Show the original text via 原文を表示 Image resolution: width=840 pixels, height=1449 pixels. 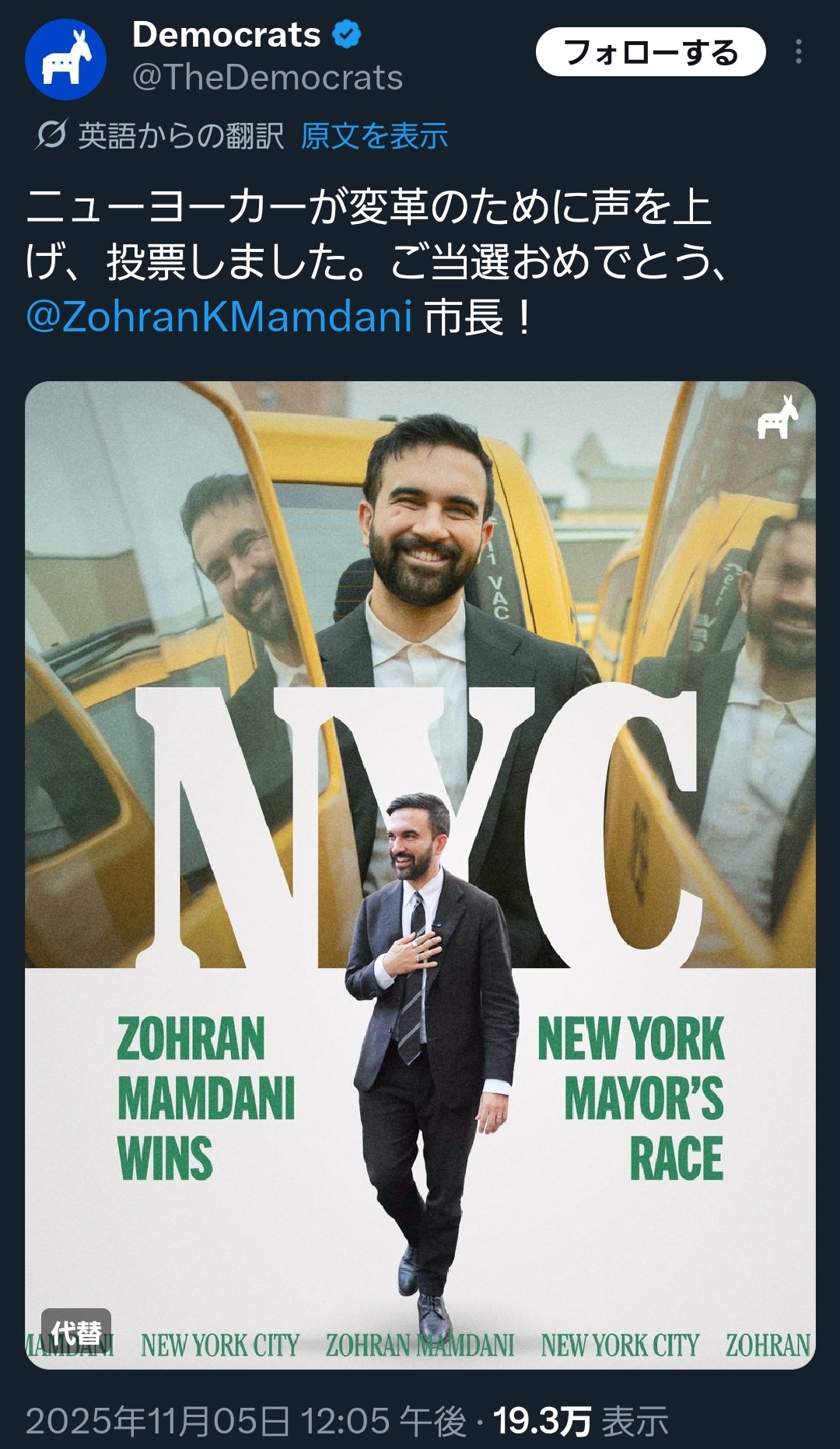pos(374,136)
